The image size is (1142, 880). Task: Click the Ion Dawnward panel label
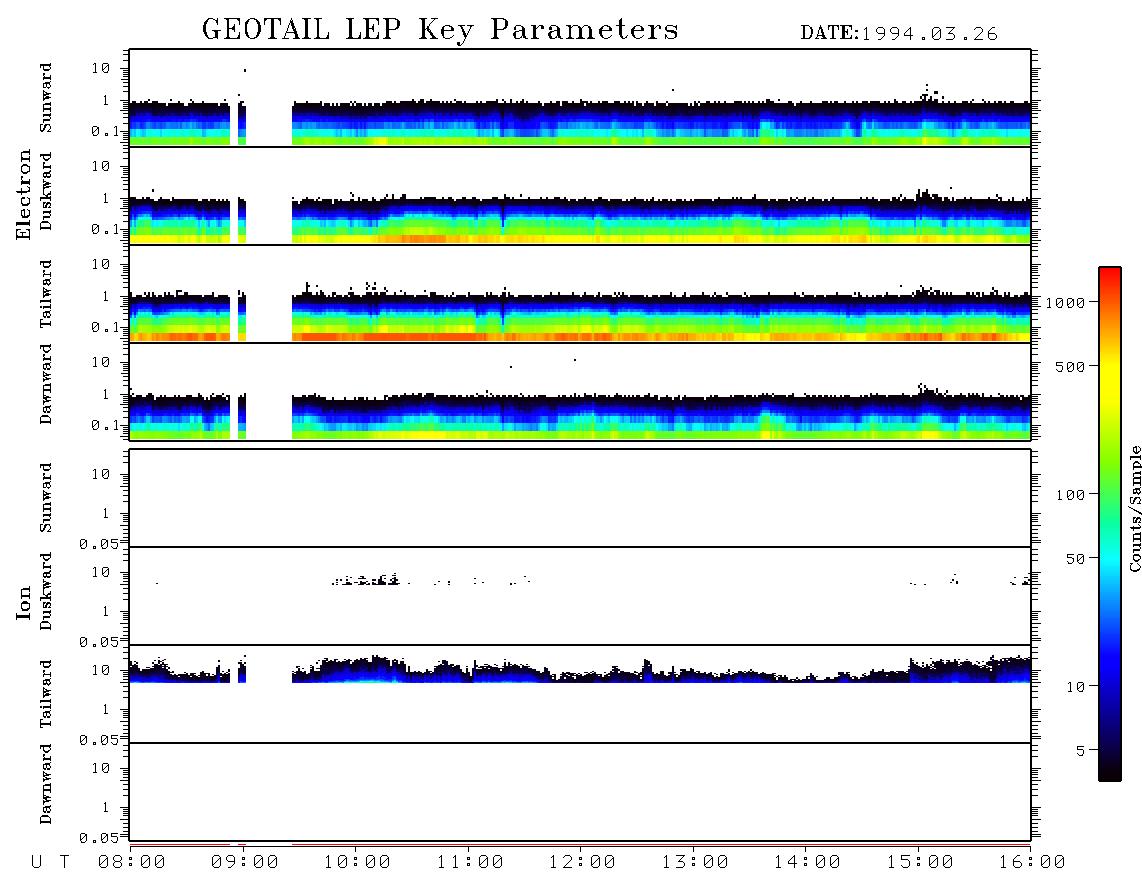pyautogui.click(x=46, y=784)
